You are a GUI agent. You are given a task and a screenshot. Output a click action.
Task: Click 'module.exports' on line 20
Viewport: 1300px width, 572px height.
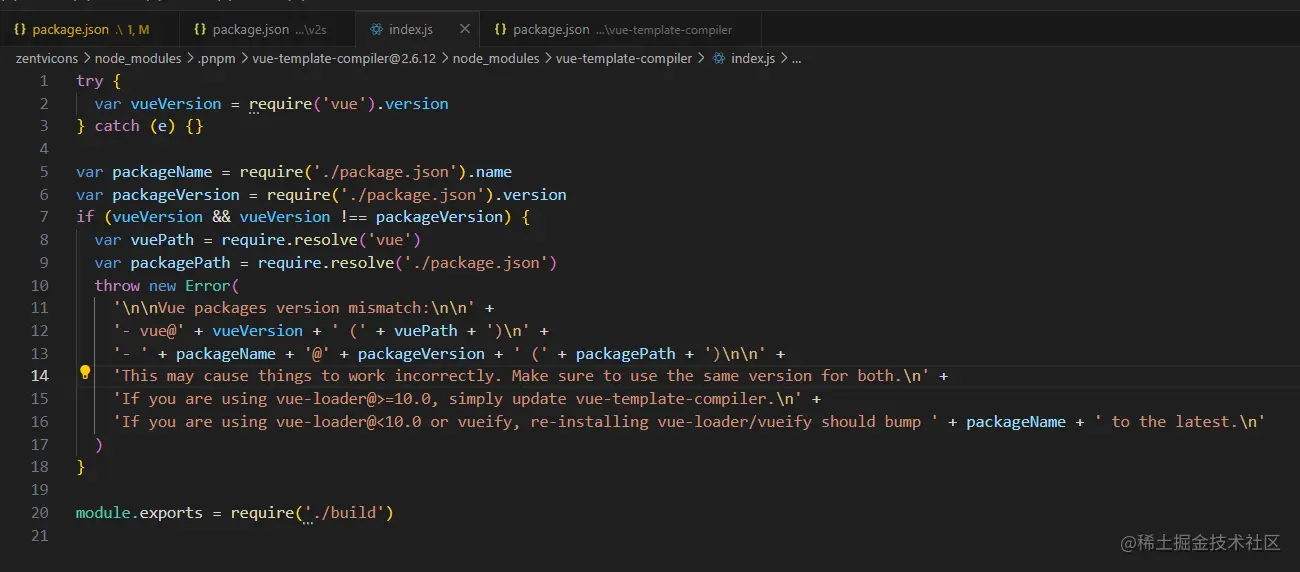coord(139,513)
